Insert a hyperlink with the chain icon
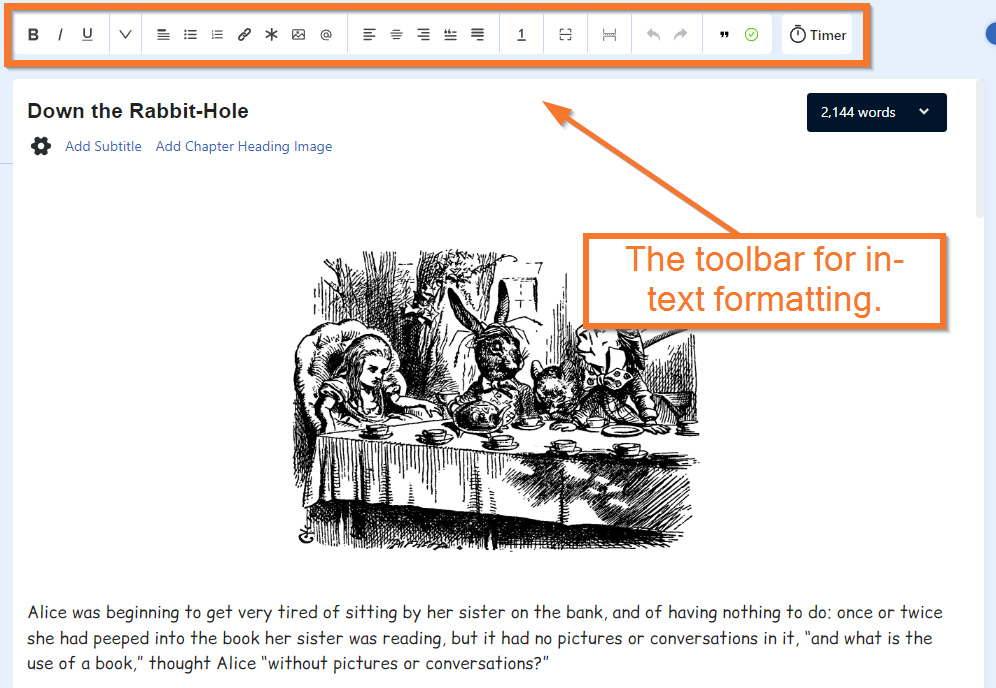The height and width of the screenshot is (688, 996). (244, 35)
